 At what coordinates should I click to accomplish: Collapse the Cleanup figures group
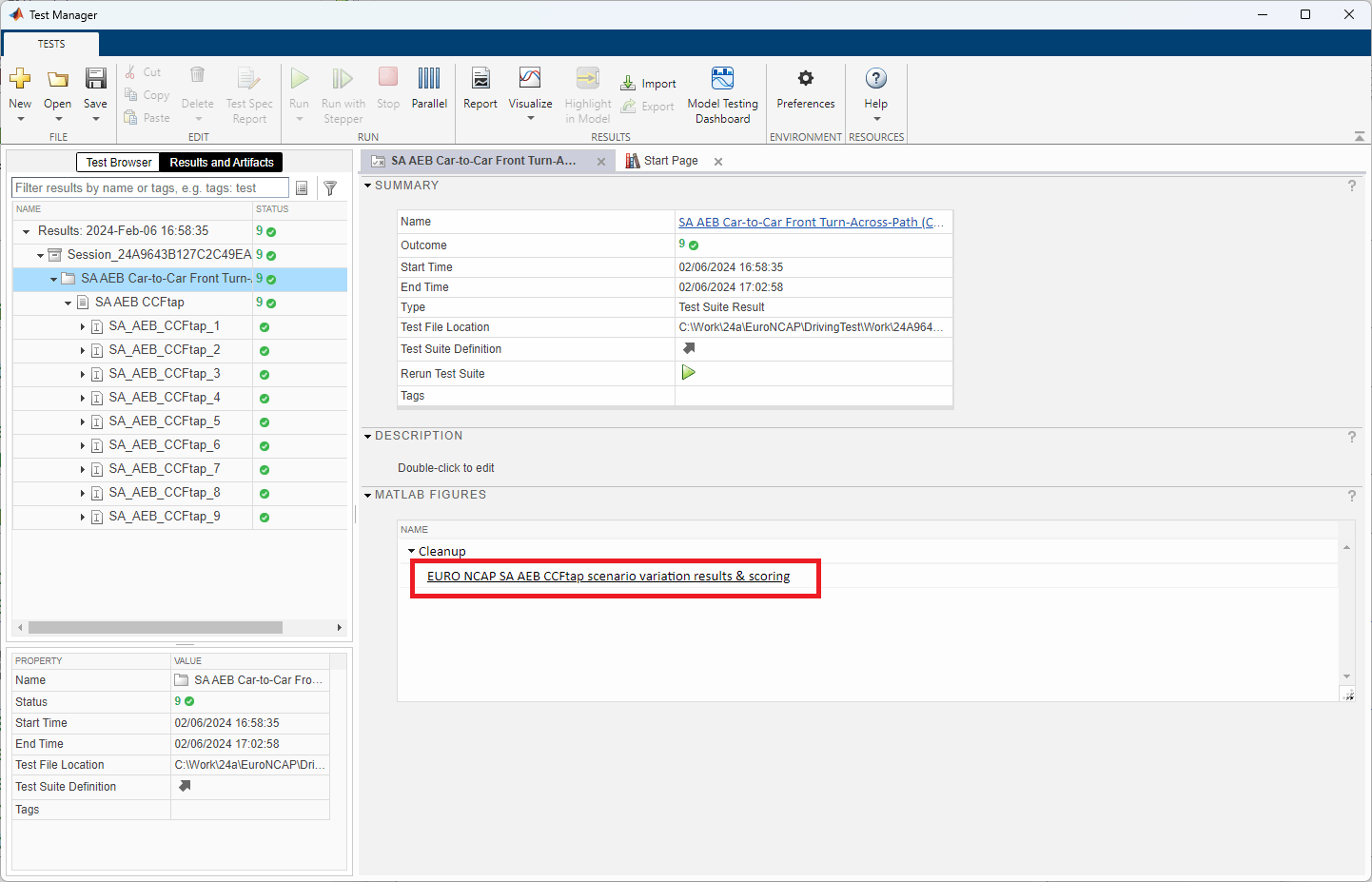tap(412, 552)
